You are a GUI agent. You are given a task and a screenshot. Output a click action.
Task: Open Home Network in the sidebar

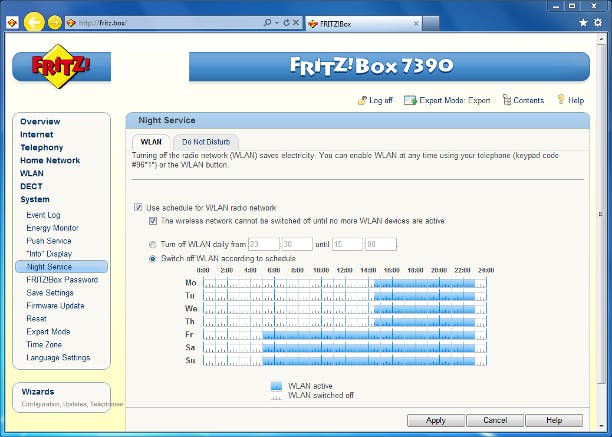click(50, 160)
